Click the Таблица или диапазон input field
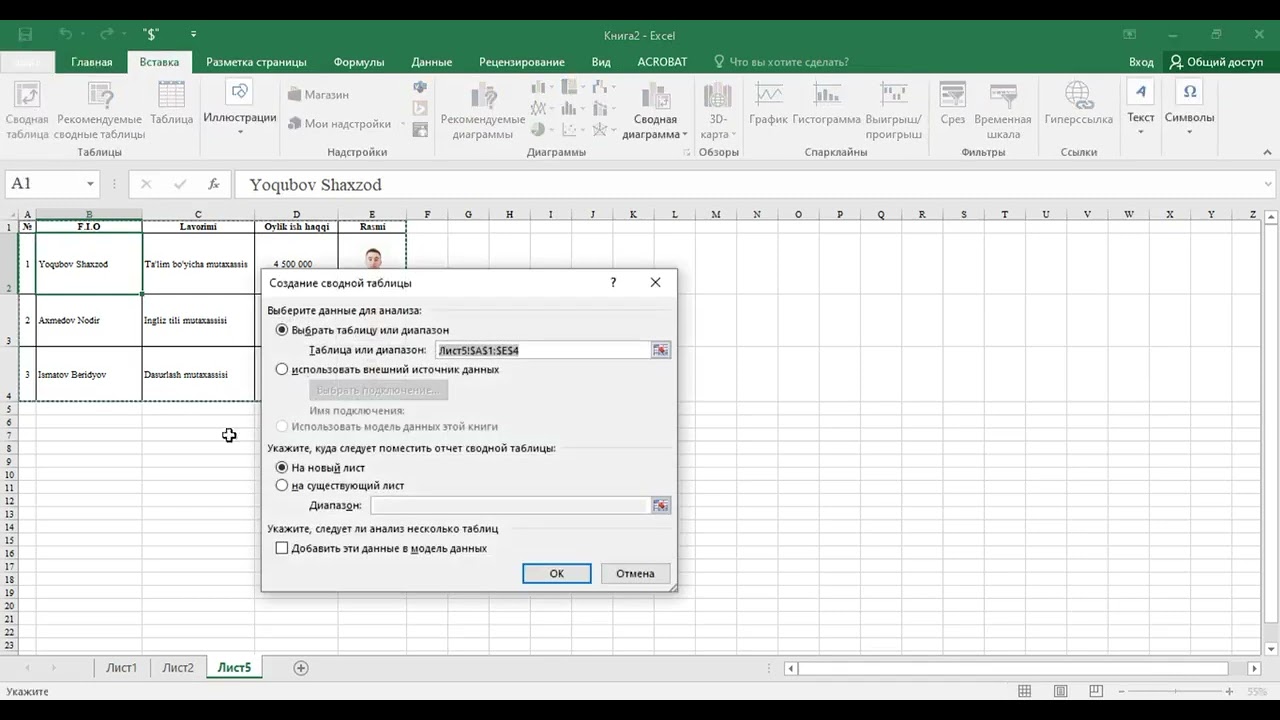 pyautogui.click(x=543, y=350)
